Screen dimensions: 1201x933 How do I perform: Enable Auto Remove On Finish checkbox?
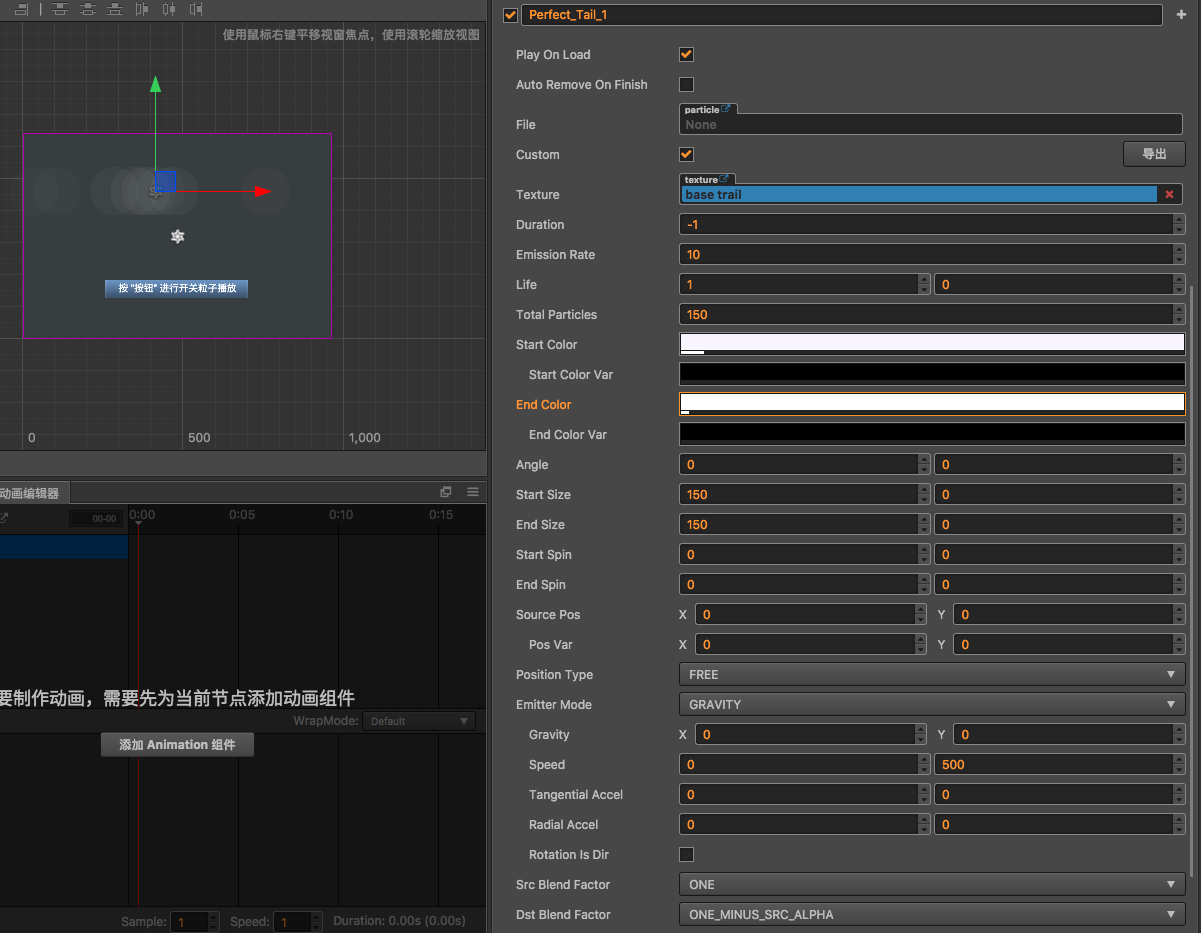[x=686, y=85]
